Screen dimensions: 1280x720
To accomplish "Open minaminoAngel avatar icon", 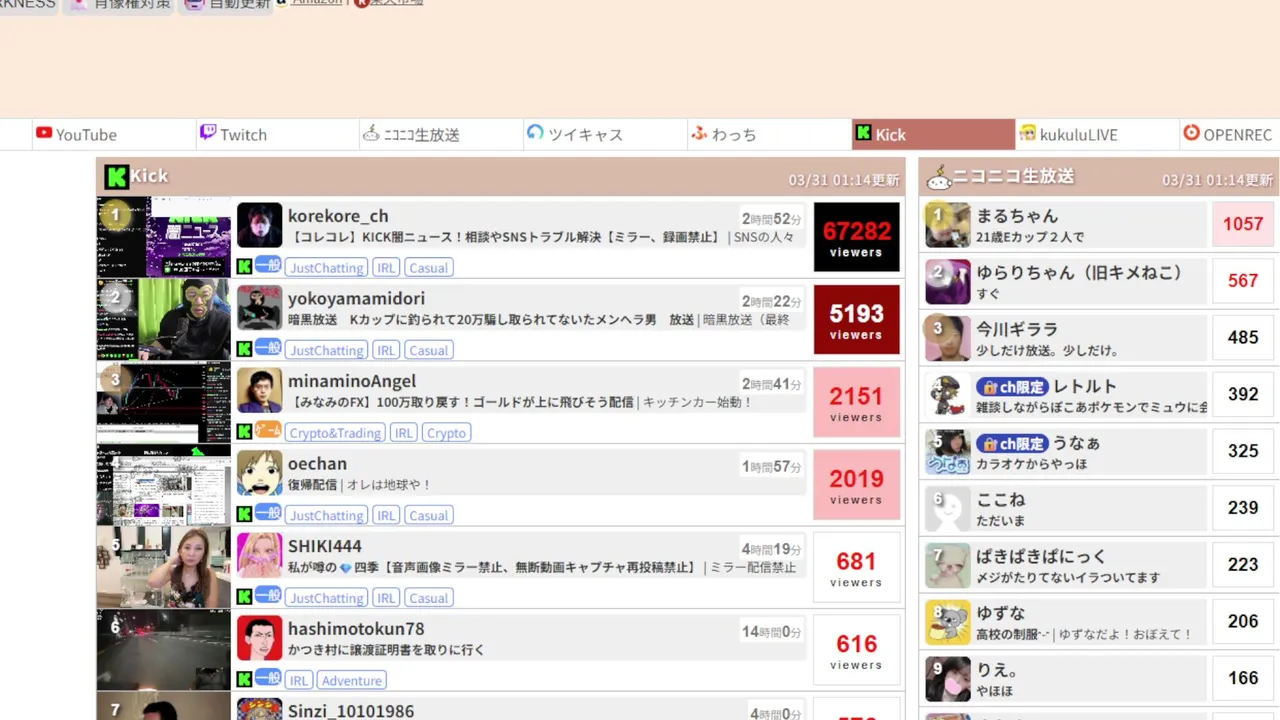I will (x=259, y=390).
